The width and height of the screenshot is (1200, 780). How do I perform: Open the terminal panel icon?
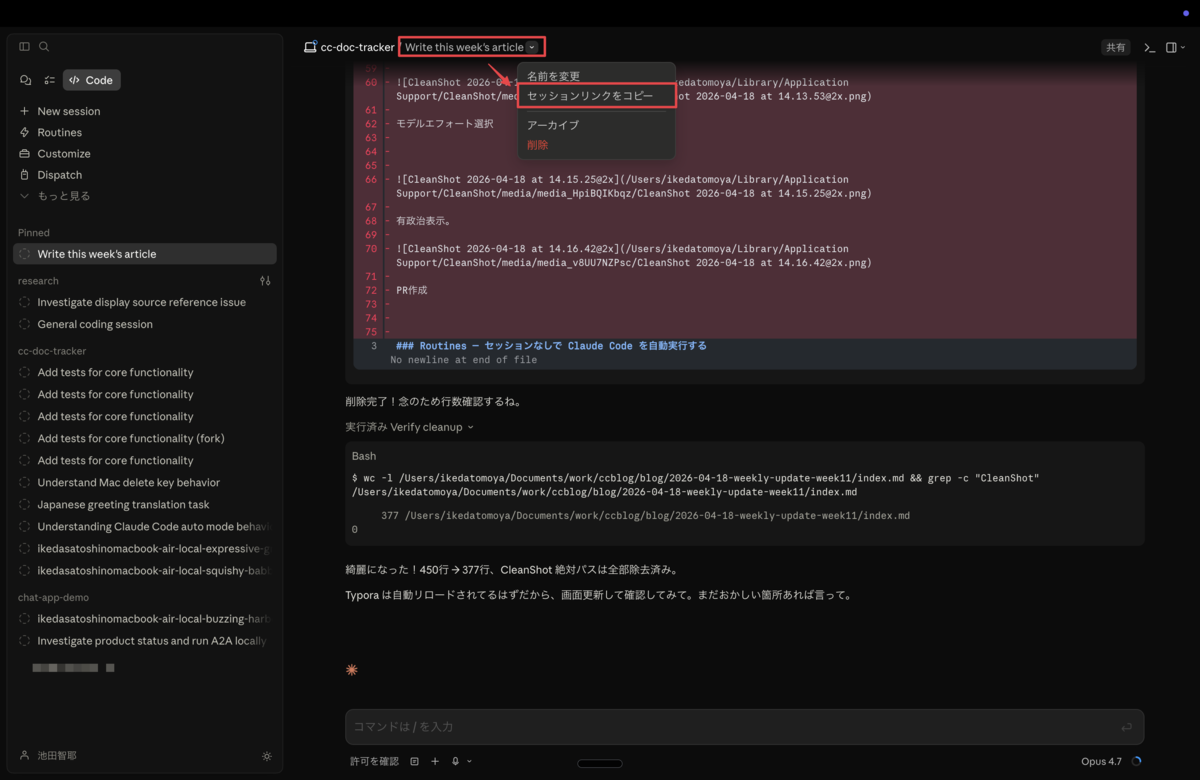(x=1150, y=47)
